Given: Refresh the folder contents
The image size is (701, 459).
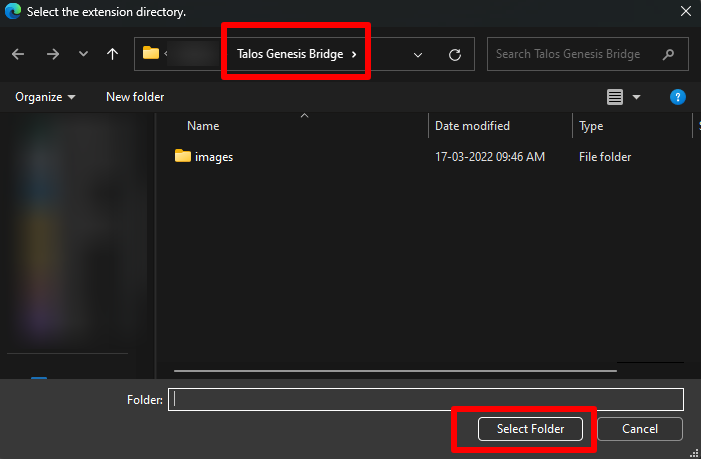Looking at the screenshot, I should click(x=455, y=55).
